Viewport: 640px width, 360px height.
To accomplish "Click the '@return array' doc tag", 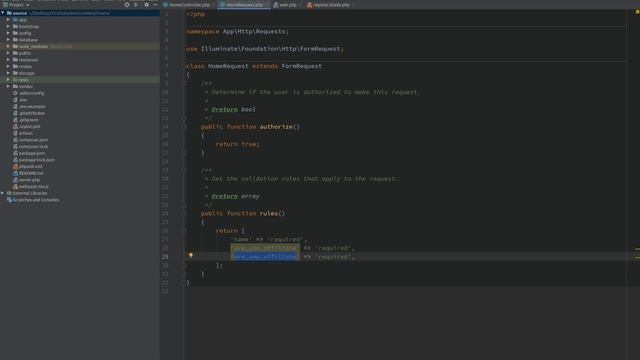I will 235,196.
